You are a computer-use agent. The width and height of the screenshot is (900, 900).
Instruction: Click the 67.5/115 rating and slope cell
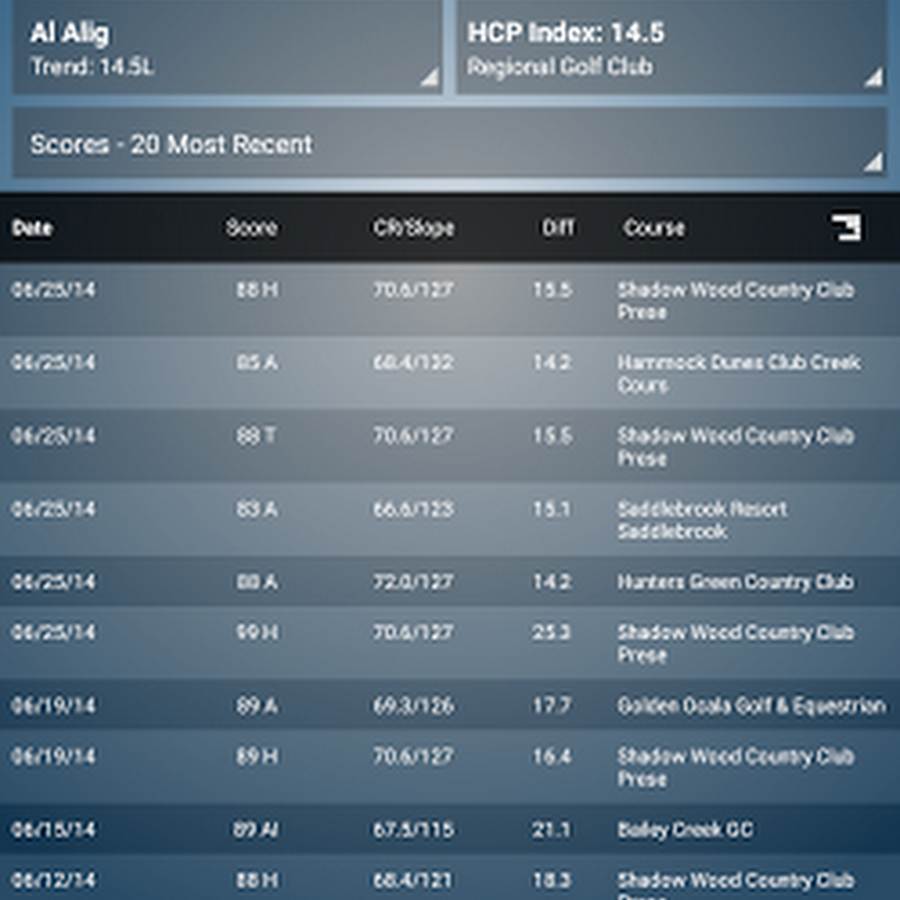click(x=413, y=829)
